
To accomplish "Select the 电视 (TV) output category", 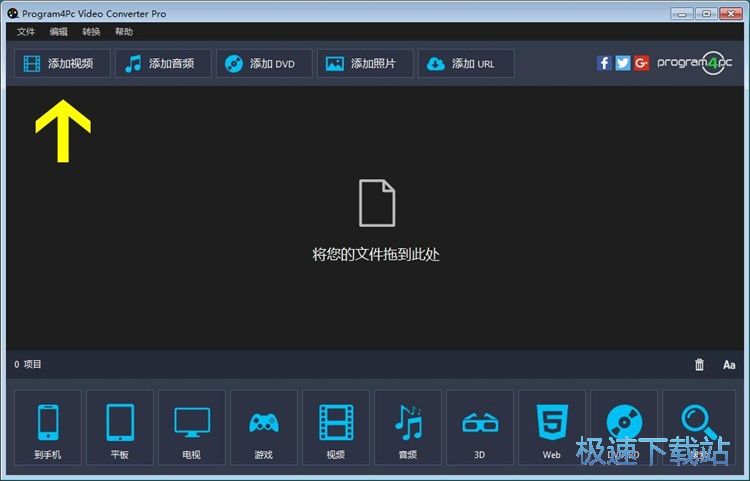I will (x=192, y=427).
